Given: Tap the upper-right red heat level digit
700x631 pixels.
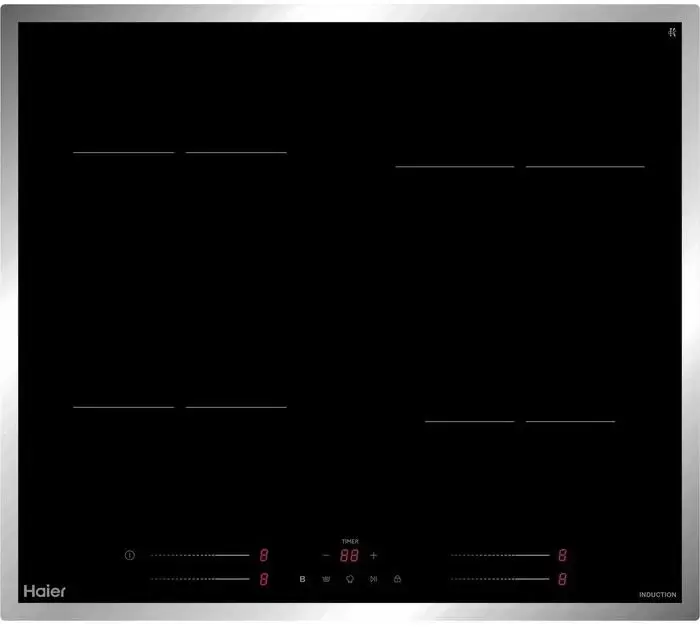Looking at the screenshot, I should (x=563, y=555).
